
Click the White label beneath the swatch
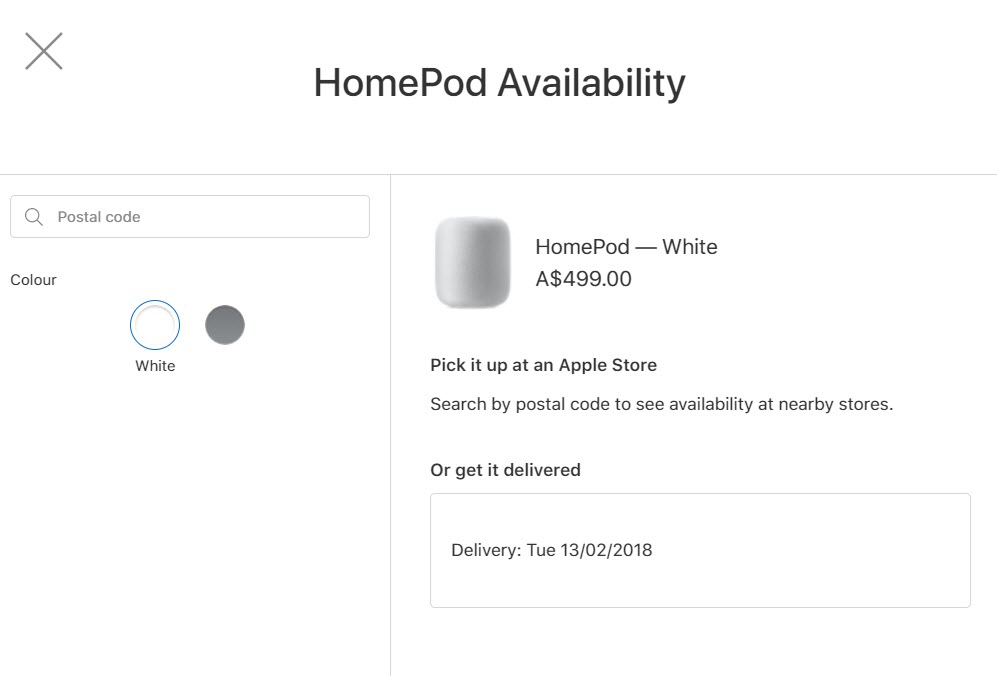(155, 366)
